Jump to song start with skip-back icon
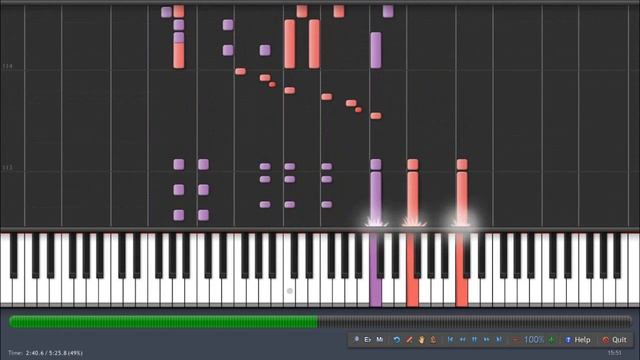640x360 pixels. point(450,340)
